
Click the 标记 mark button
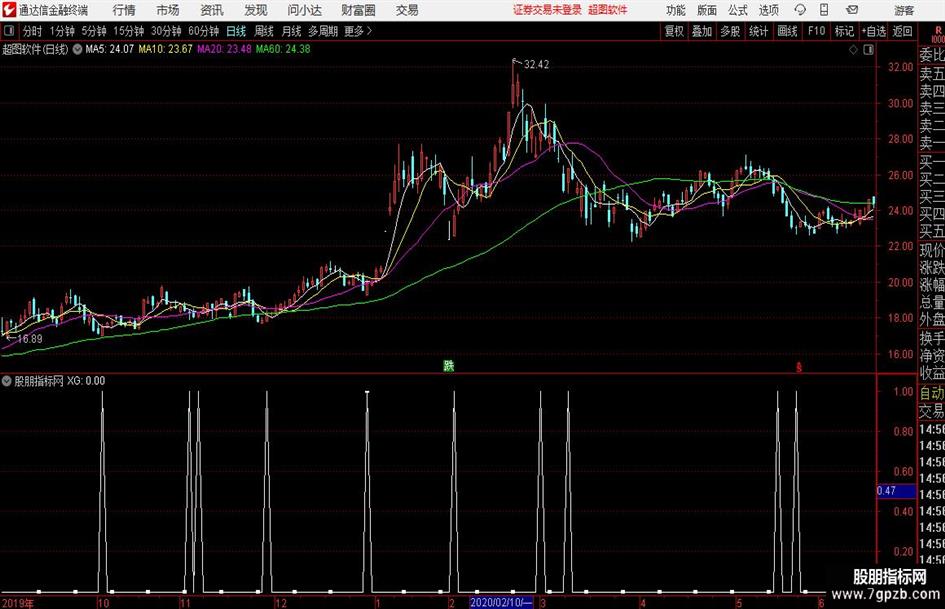pyautogui.click(x=844, y=31)
